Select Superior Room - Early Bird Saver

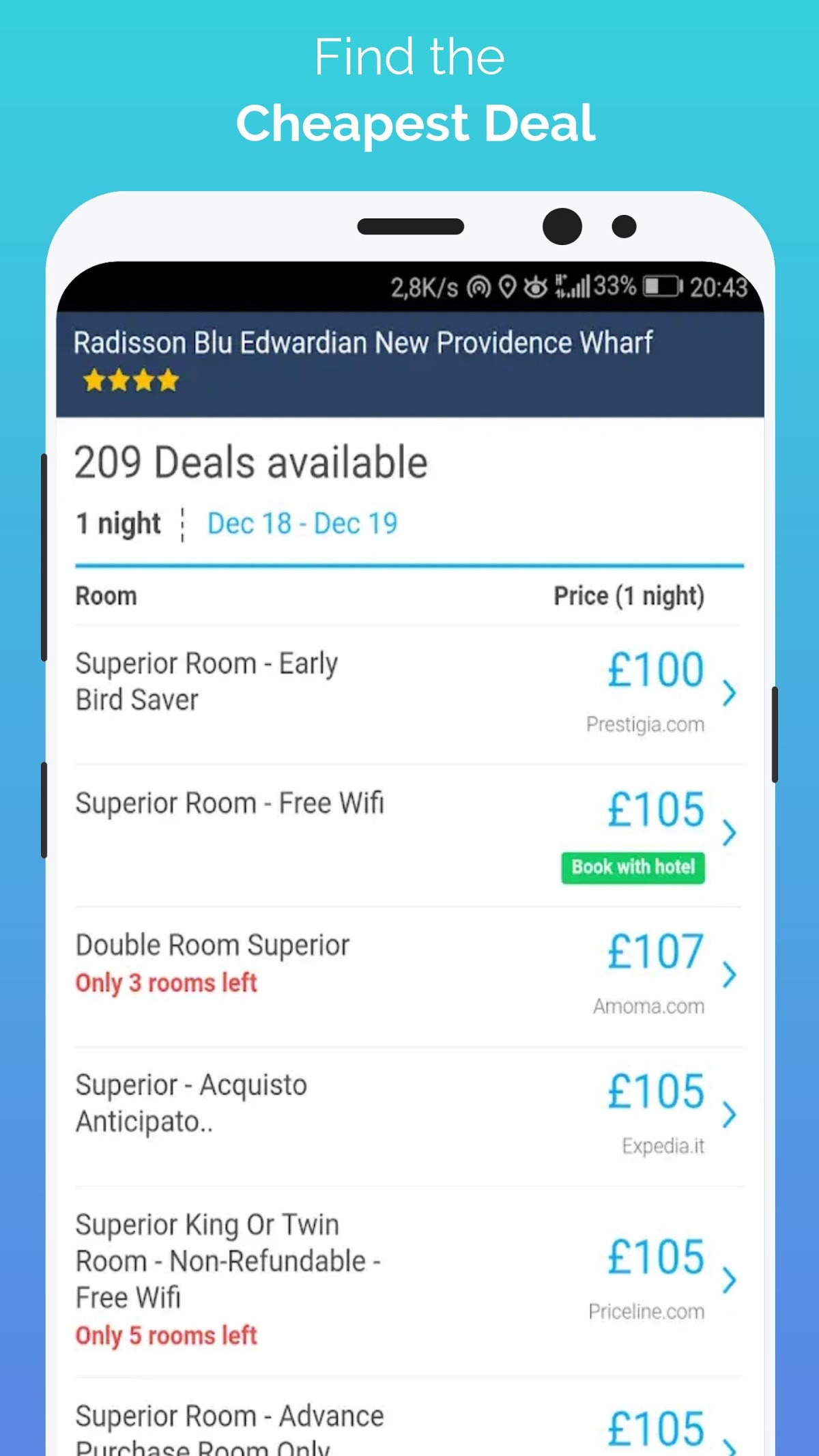pos(206,681)
